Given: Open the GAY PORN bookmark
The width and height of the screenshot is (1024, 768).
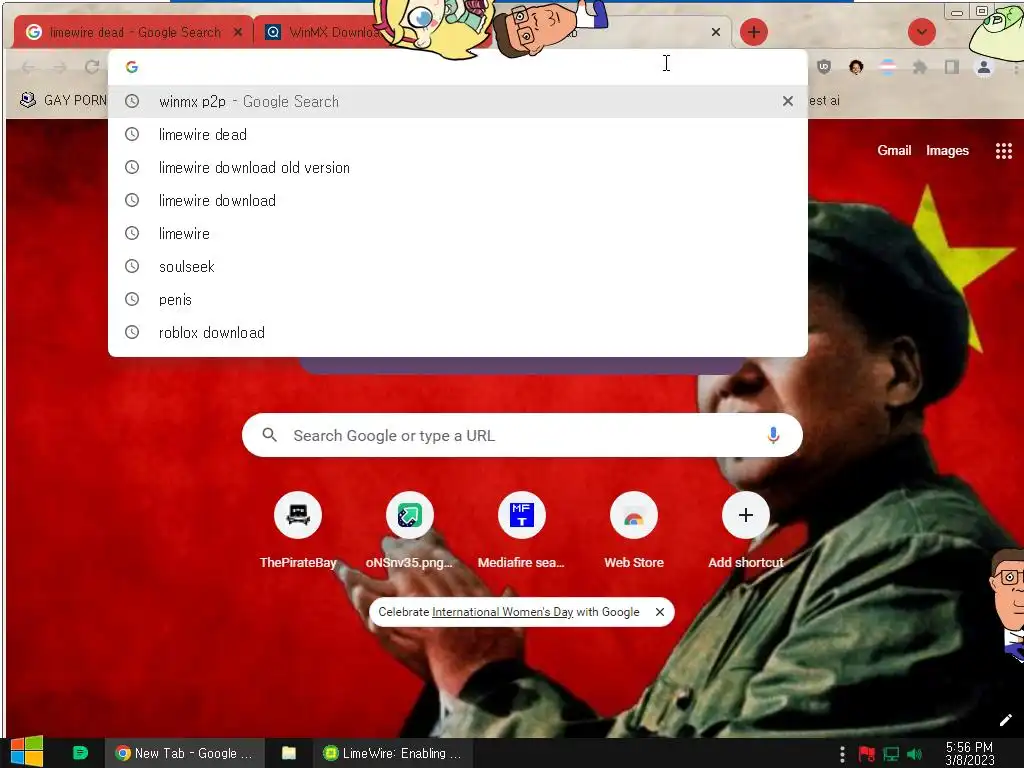Looking at the screenshot, I should tap(63, 100).
